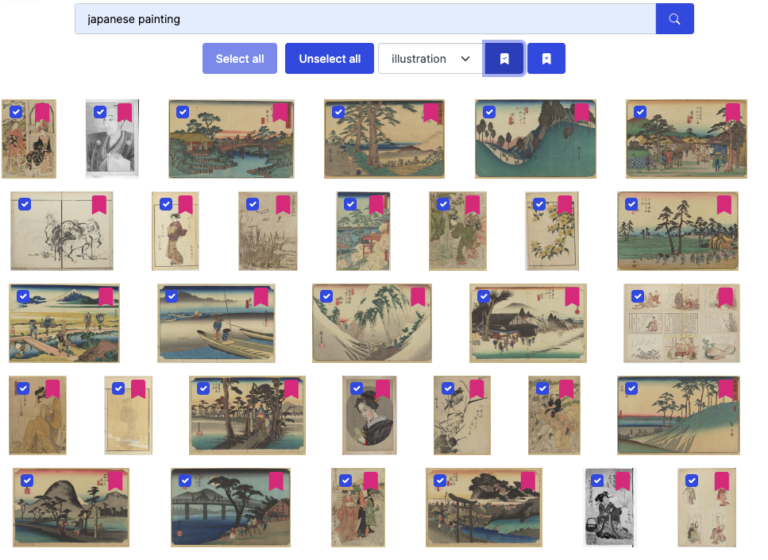Click the outlined bookmark tag button

click(x=504, y=59)
